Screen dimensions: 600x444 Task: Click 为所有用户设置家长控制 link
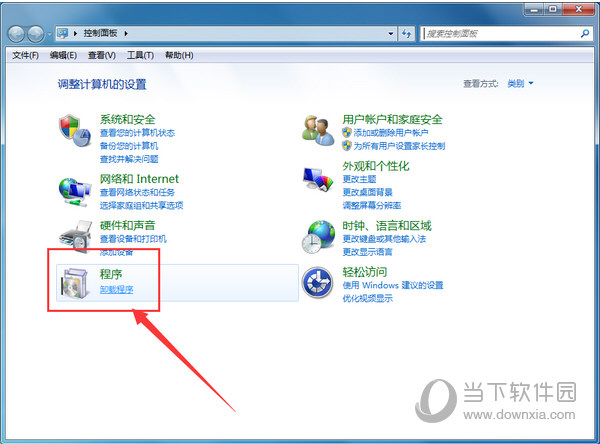(x=399, y=146)
